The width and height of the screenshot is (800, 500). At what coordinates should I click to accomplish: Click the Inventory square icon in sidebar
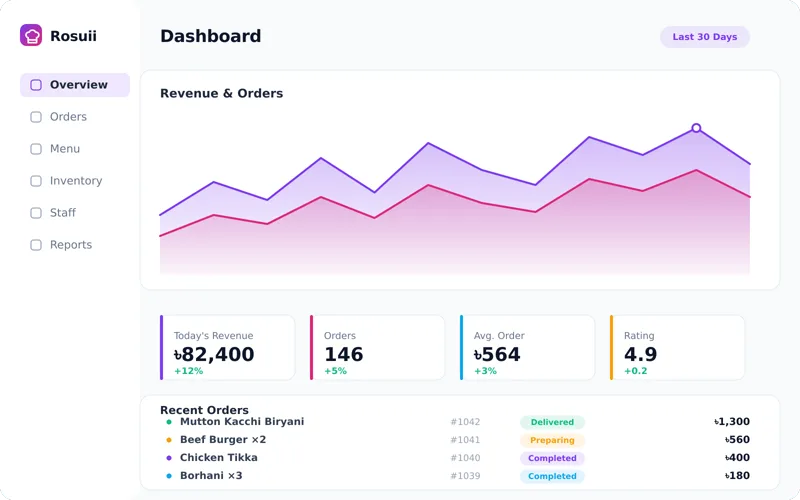pyautogui.click(x=36, y=181)
